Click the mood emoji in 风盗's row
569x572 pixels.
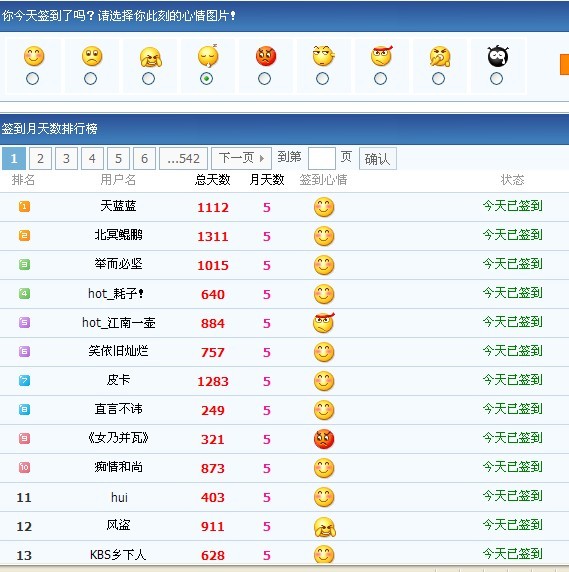pos(324,527)
